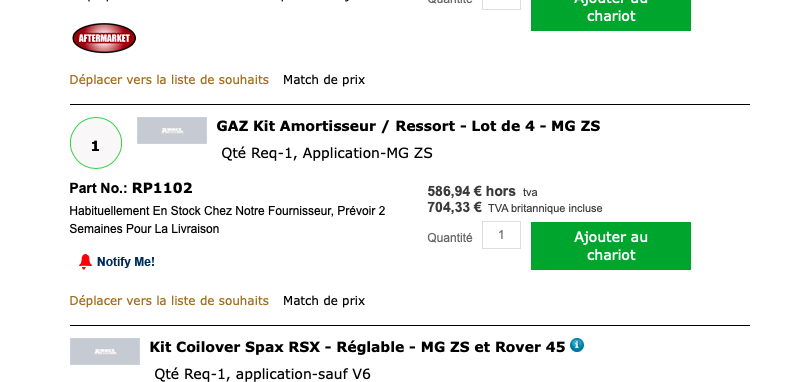
Task: Open the Kit Coilover Spax RSX thumbnail
Action: [x=105, y=351]
